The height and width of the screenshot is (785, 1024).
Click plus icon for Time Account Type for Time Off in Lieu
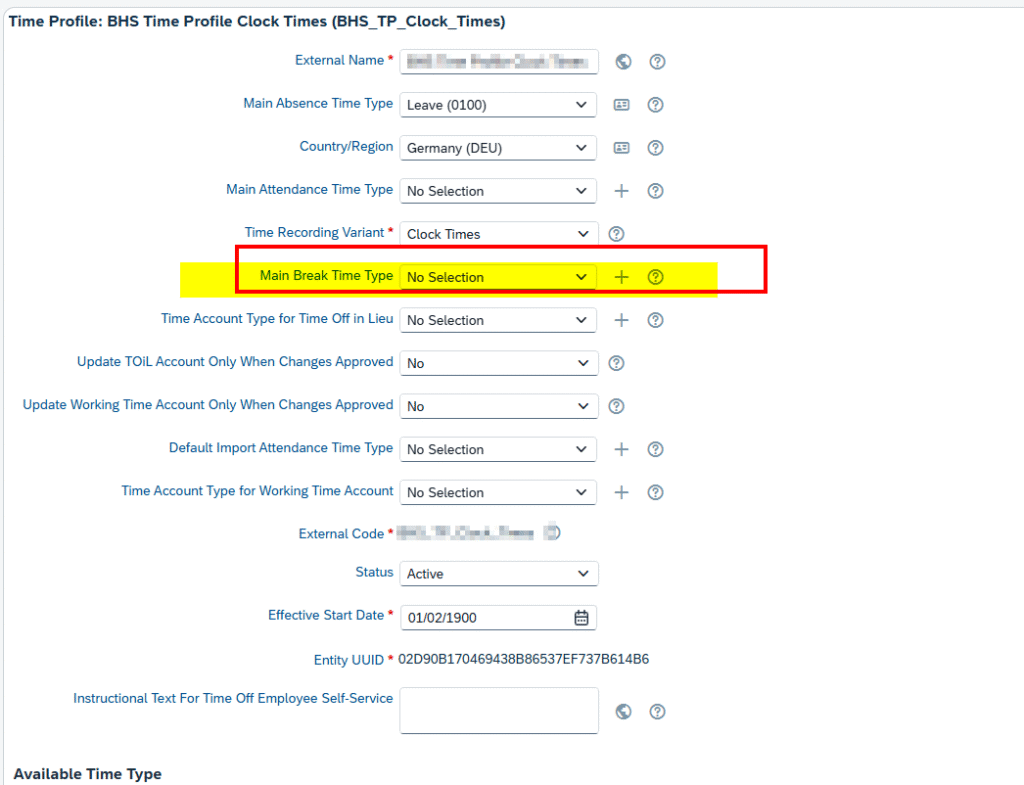pos(621,320)
